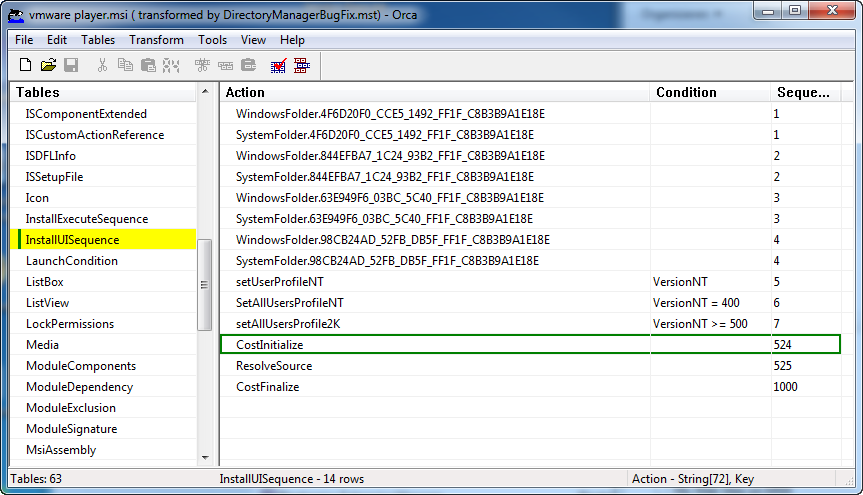This screenshot has height=495, width=863.
Task: Select the highlighted InstallUISequence table
Action: 103,240
